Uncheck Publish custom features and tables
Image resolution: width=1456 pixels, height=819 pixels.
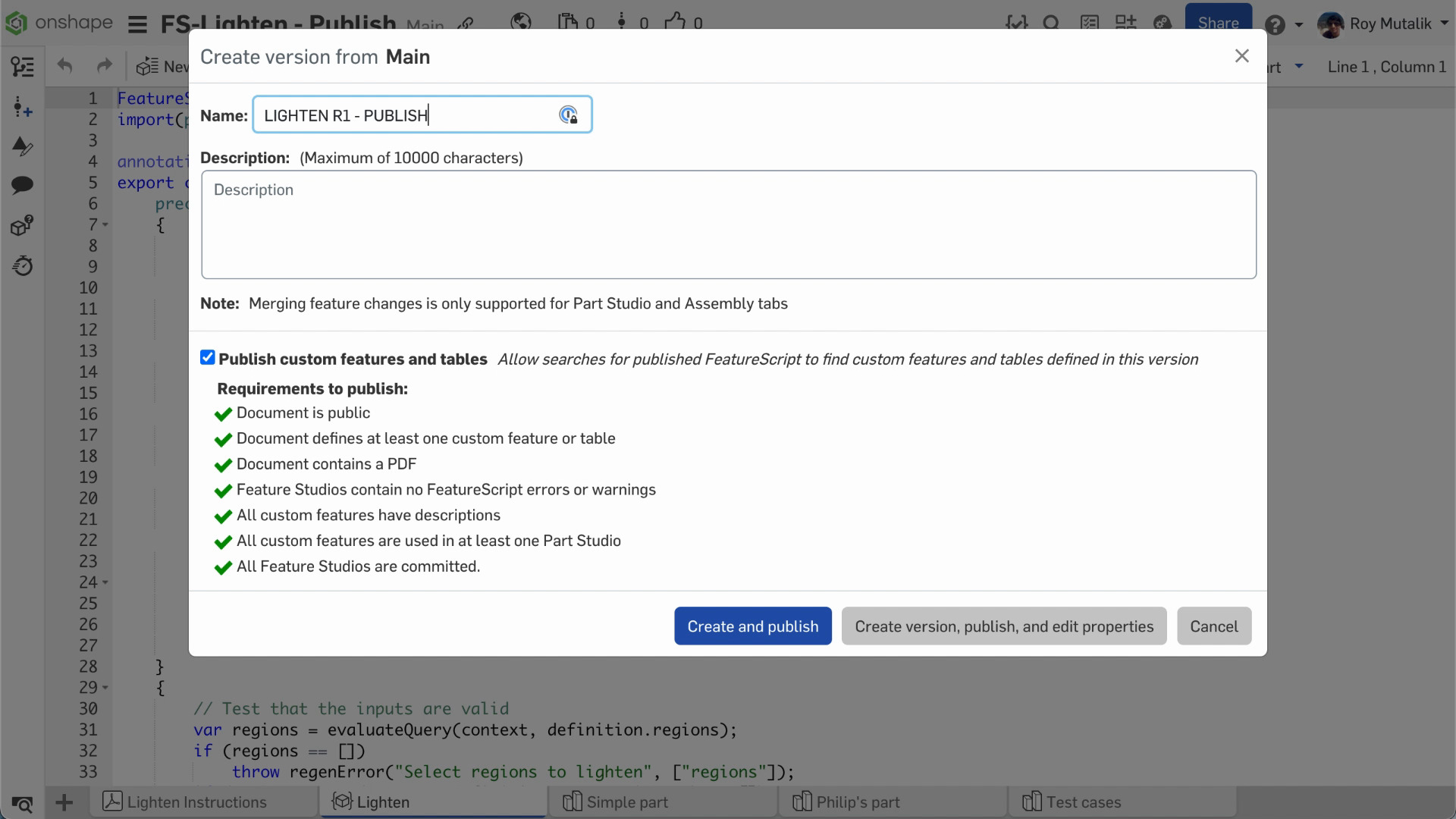click(208, 358)
